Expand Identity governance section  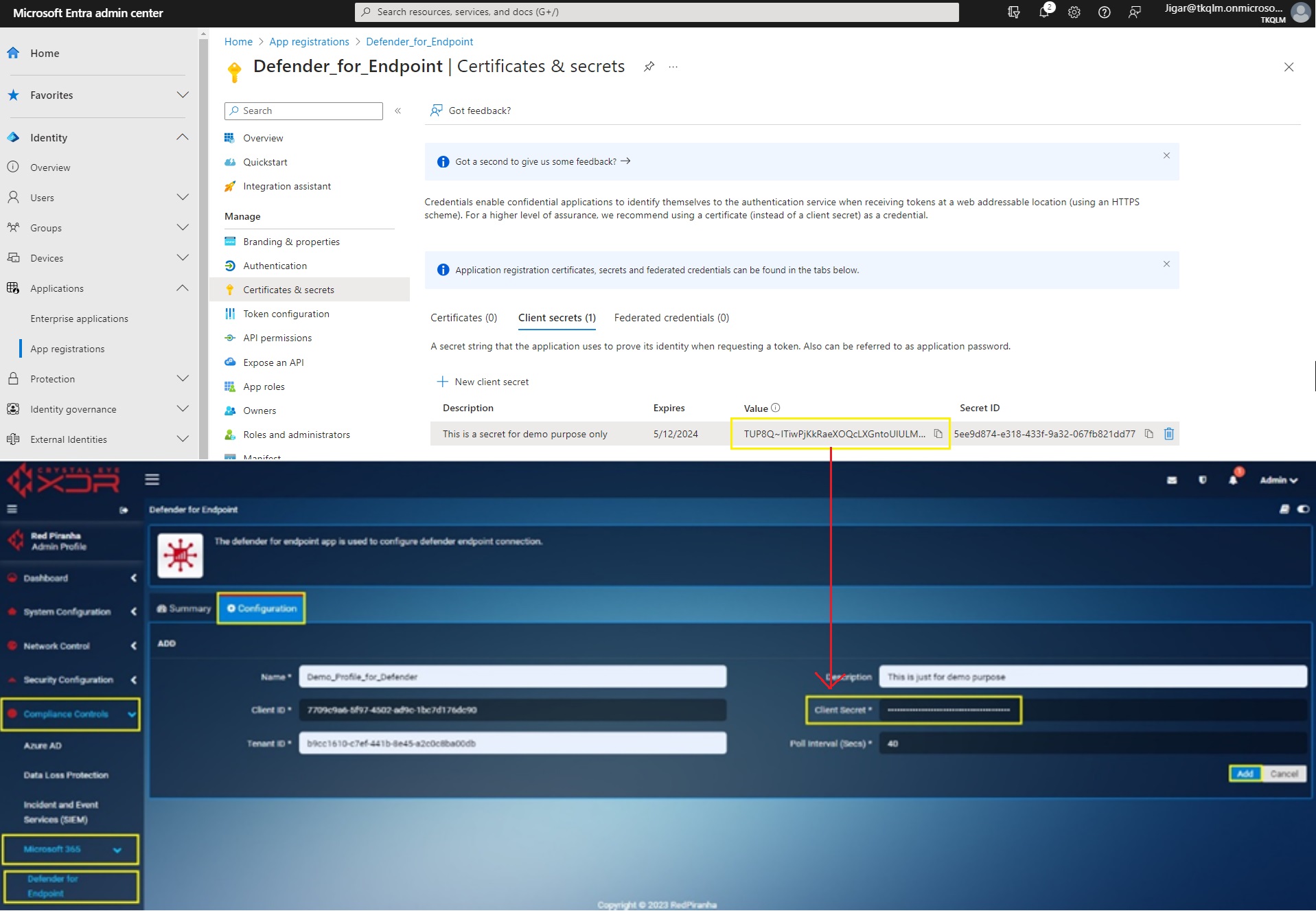183,409
